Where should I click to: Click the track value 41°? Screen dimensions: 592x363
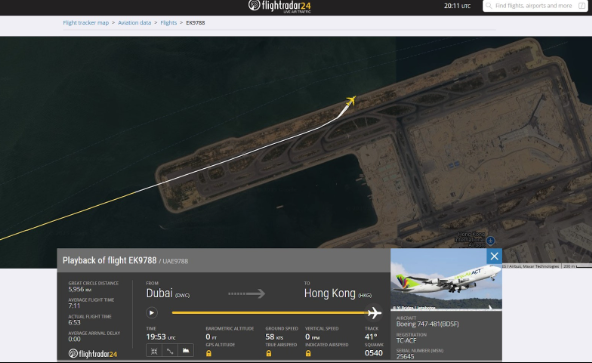[x=371, y=337]
